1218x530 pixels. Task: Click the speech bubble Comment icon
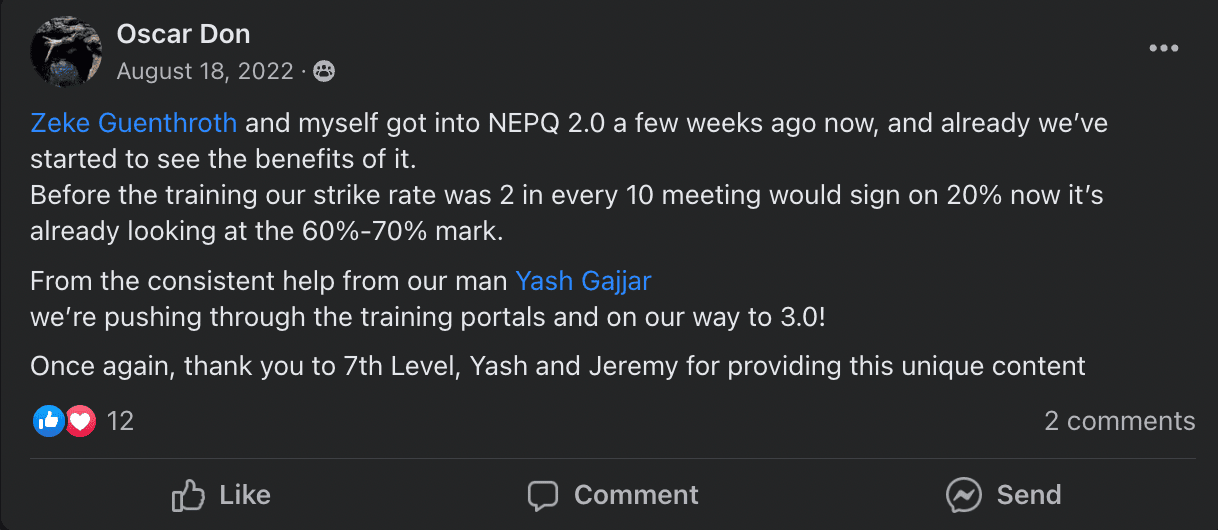pyautogui.click(x=543, y=495)
